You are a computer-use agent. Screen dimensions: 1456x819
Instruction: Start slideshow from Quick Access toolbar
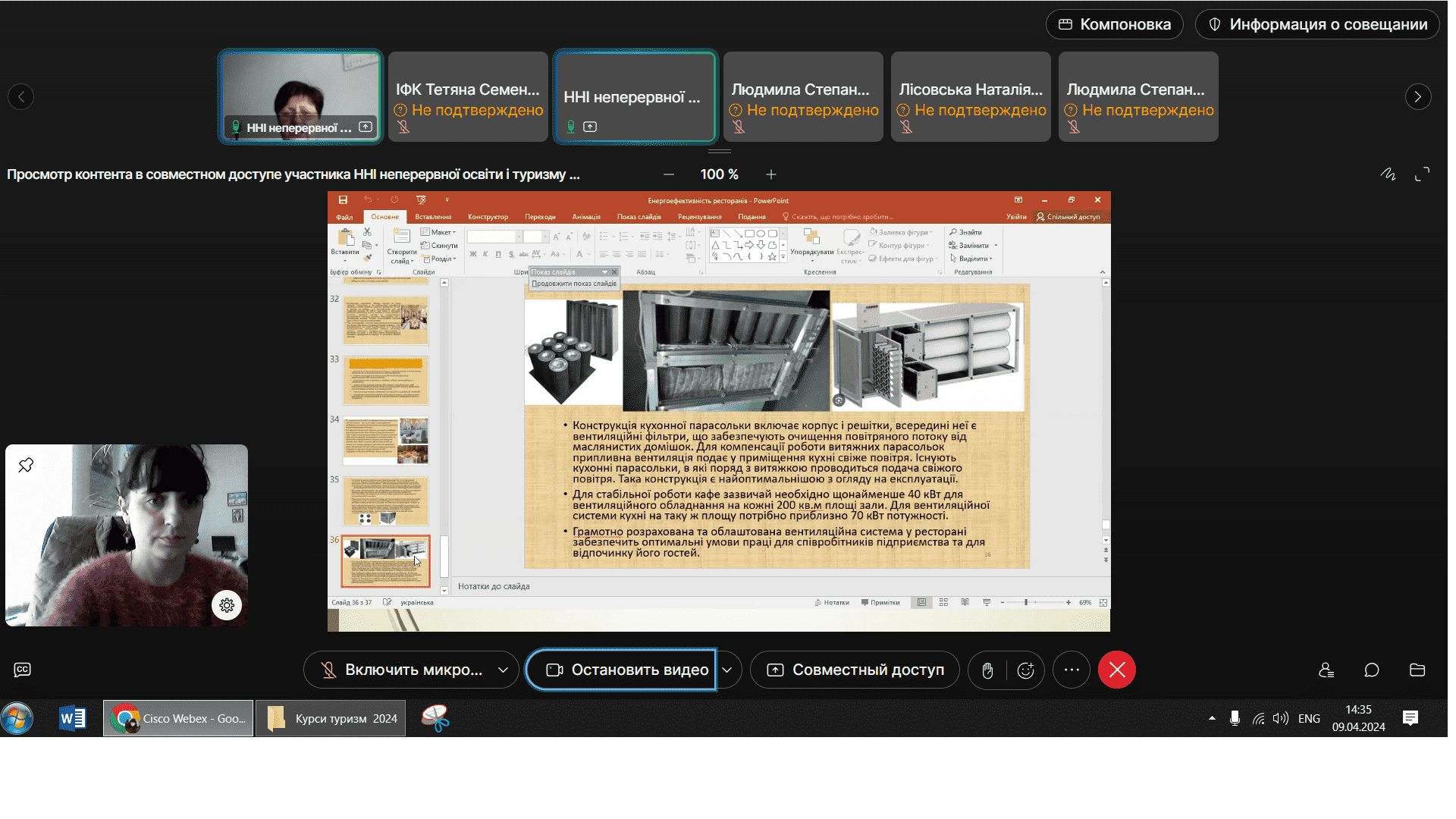421,200
